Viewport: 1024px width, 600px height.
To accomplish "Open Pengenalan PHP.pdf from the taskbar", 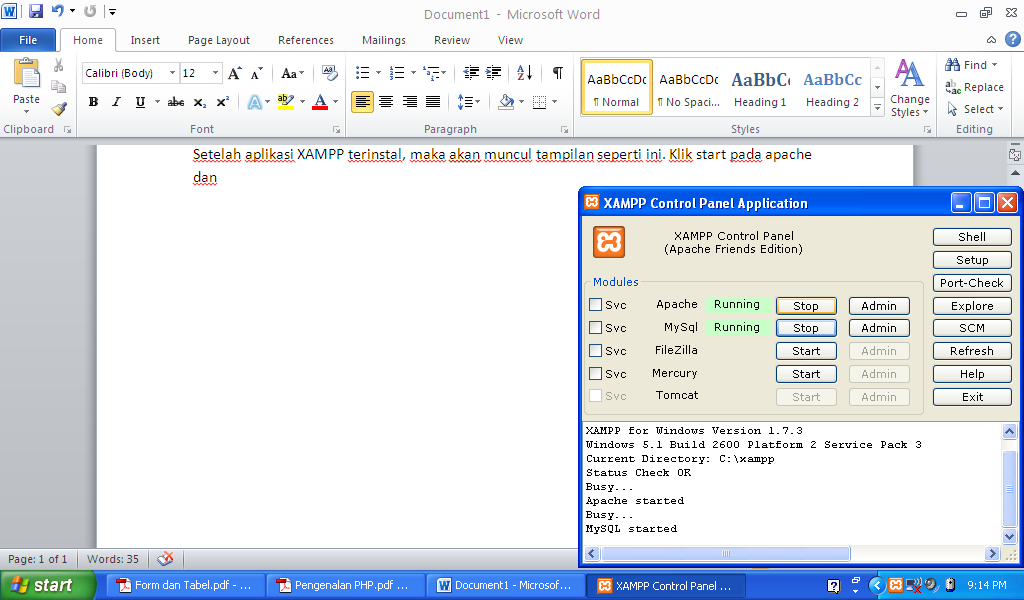I will pyautogui.click(x=344, y=586).
